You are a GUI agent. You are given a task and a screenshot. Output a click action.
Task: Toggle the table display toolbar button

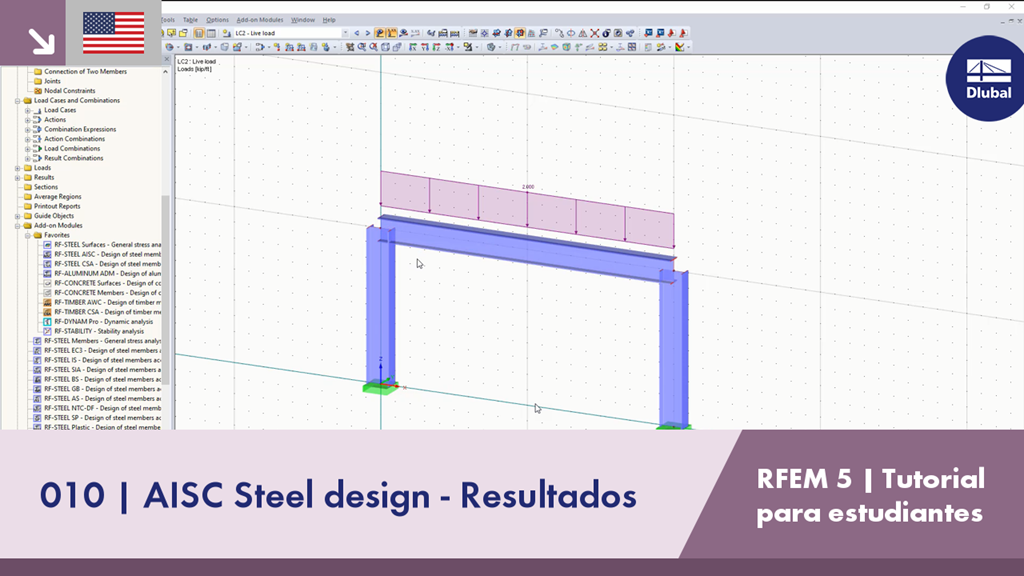(x=211, y=33)
